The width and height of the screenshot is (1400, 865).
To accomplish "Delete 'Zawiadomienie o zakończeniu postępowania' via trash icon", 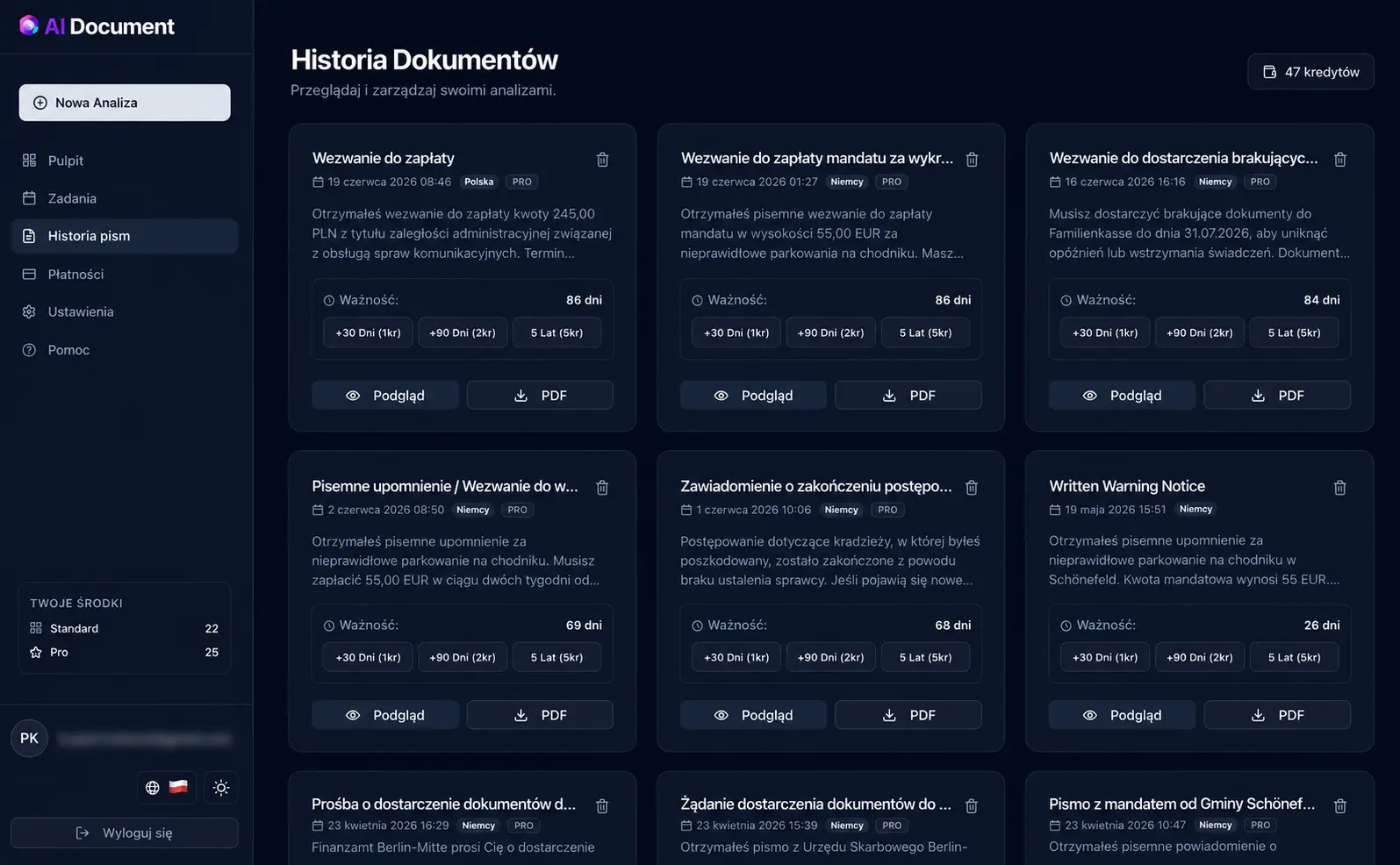I will point(972,488).
